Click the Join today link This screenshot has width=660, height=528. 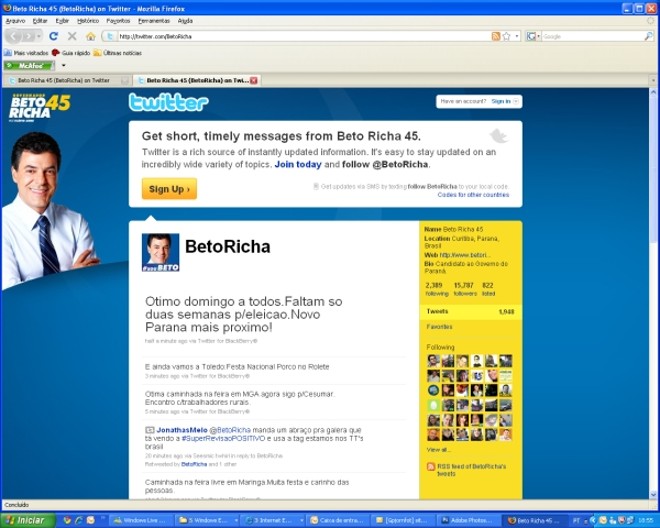[298, 164]
